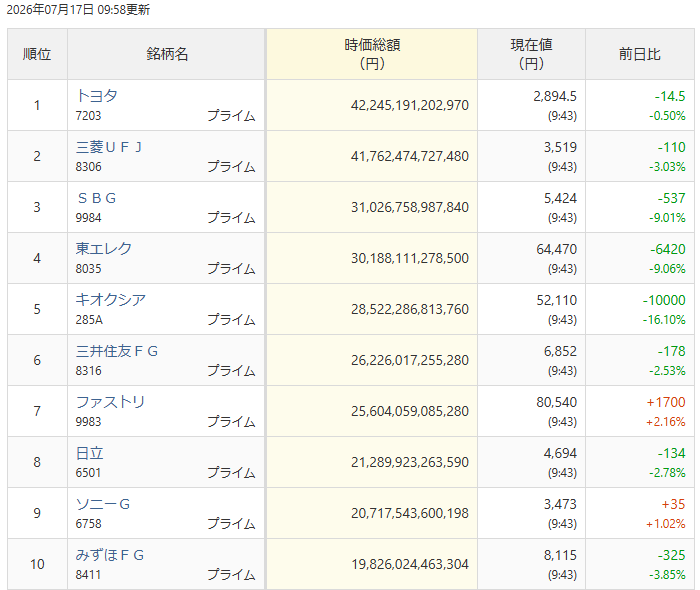Click the stock code 8411

[88, 574]
